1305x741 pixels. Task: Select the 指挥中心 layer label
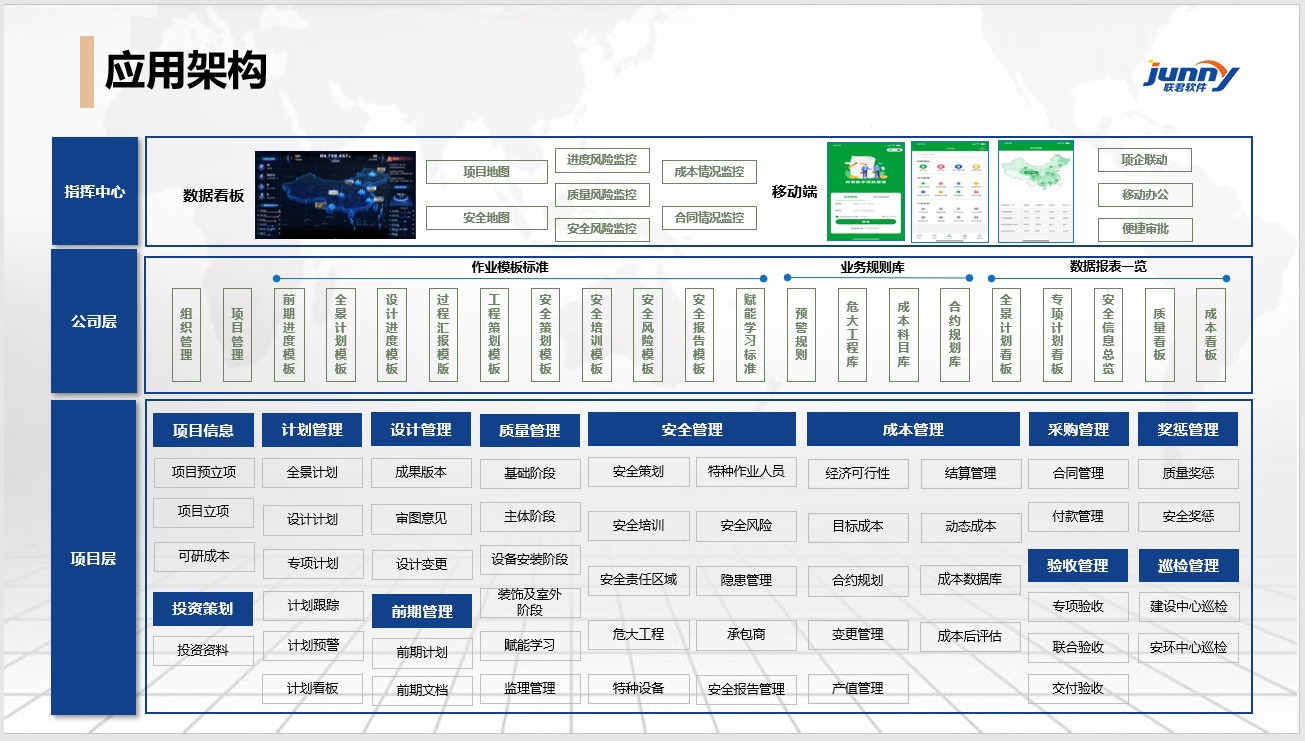[x=95, y=191]
